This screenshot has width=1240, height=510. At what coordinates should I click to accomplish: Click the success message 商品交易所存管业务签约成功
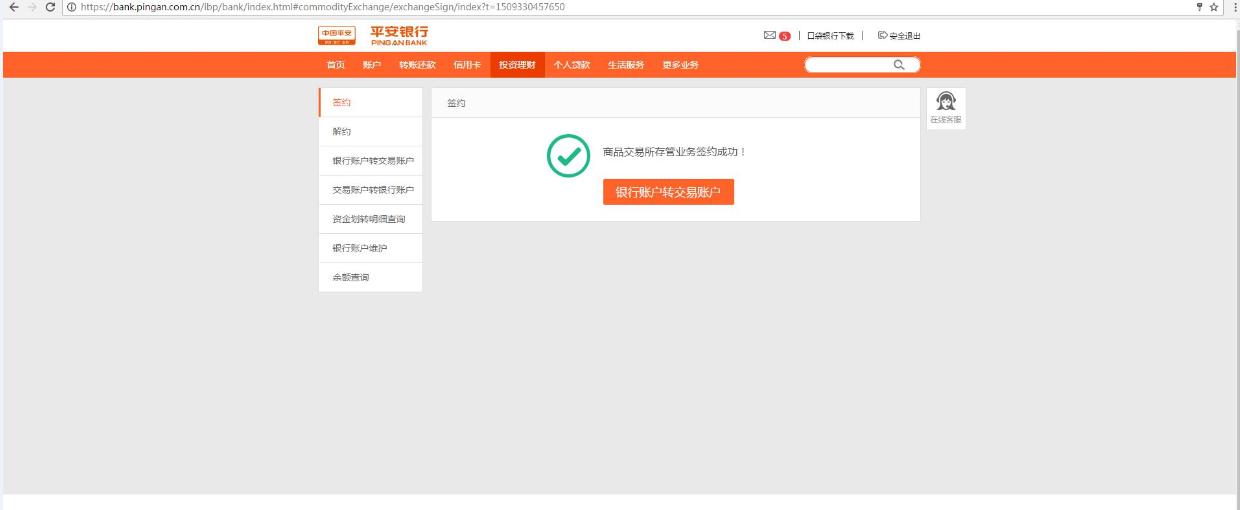[674, 152]
